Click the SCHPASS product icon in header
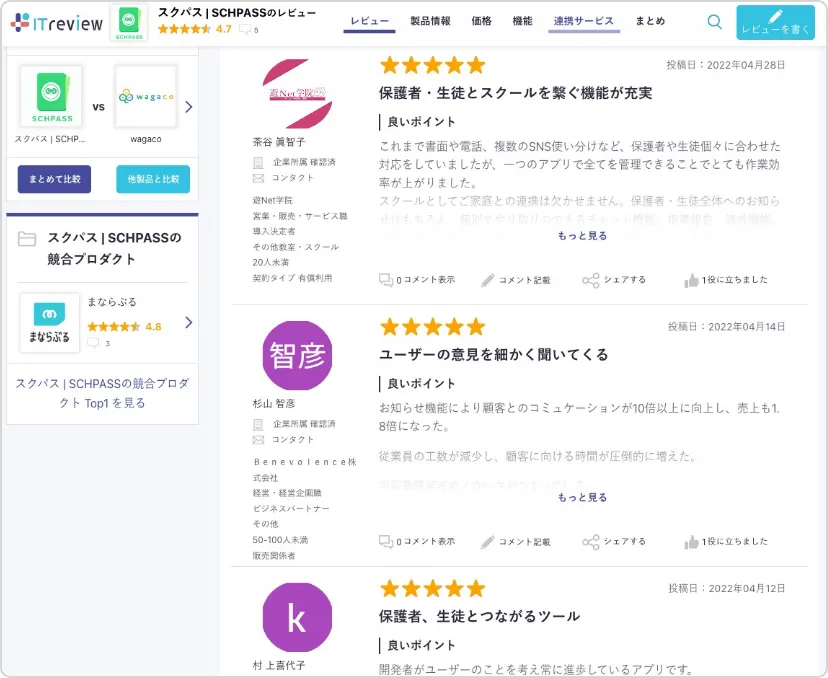 point(129,23)
